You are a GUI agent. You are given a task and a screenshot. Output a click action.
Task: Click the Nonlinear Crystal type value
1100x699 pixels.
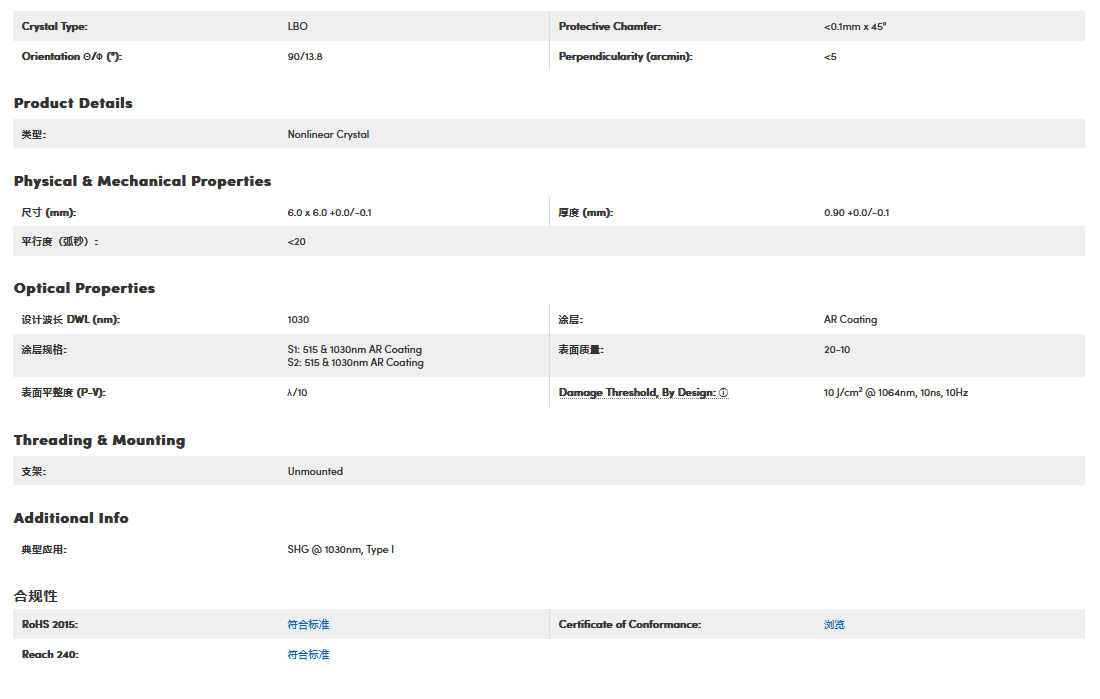click(x=328, y=135)
